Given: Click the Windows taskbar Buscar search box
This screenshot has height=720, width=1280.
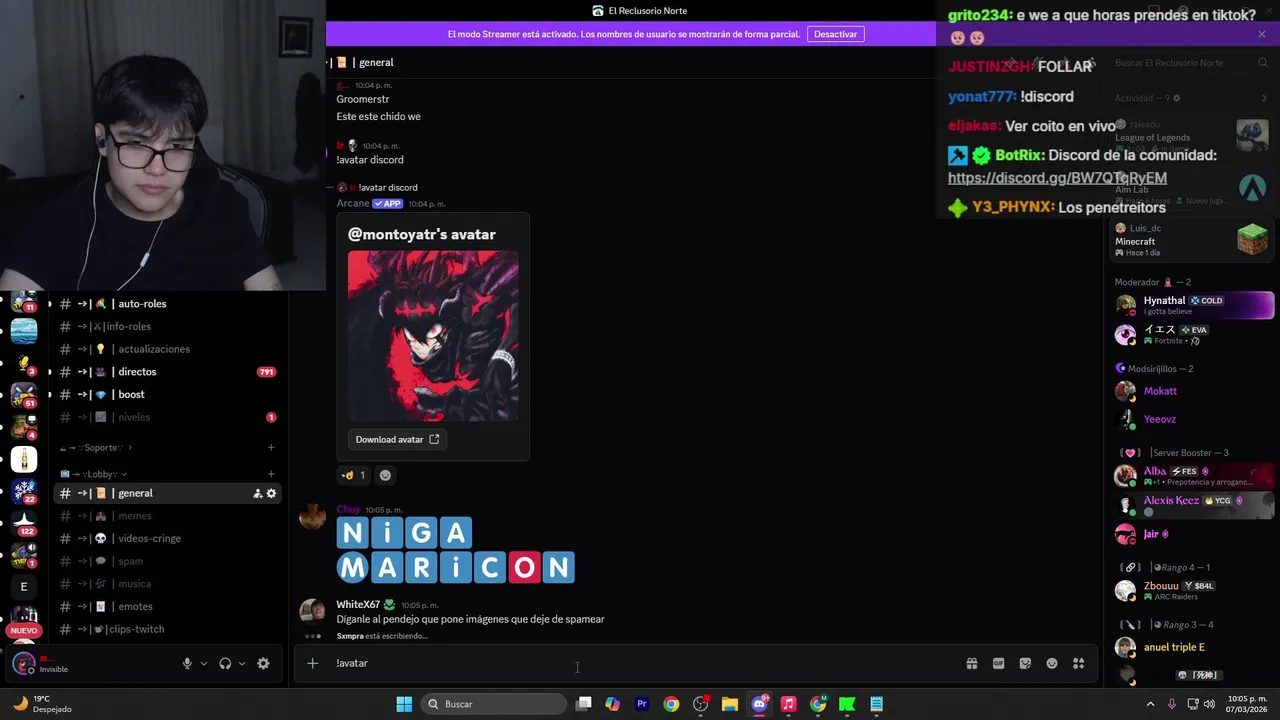Looking at the screenshot, I should point(495,704).
